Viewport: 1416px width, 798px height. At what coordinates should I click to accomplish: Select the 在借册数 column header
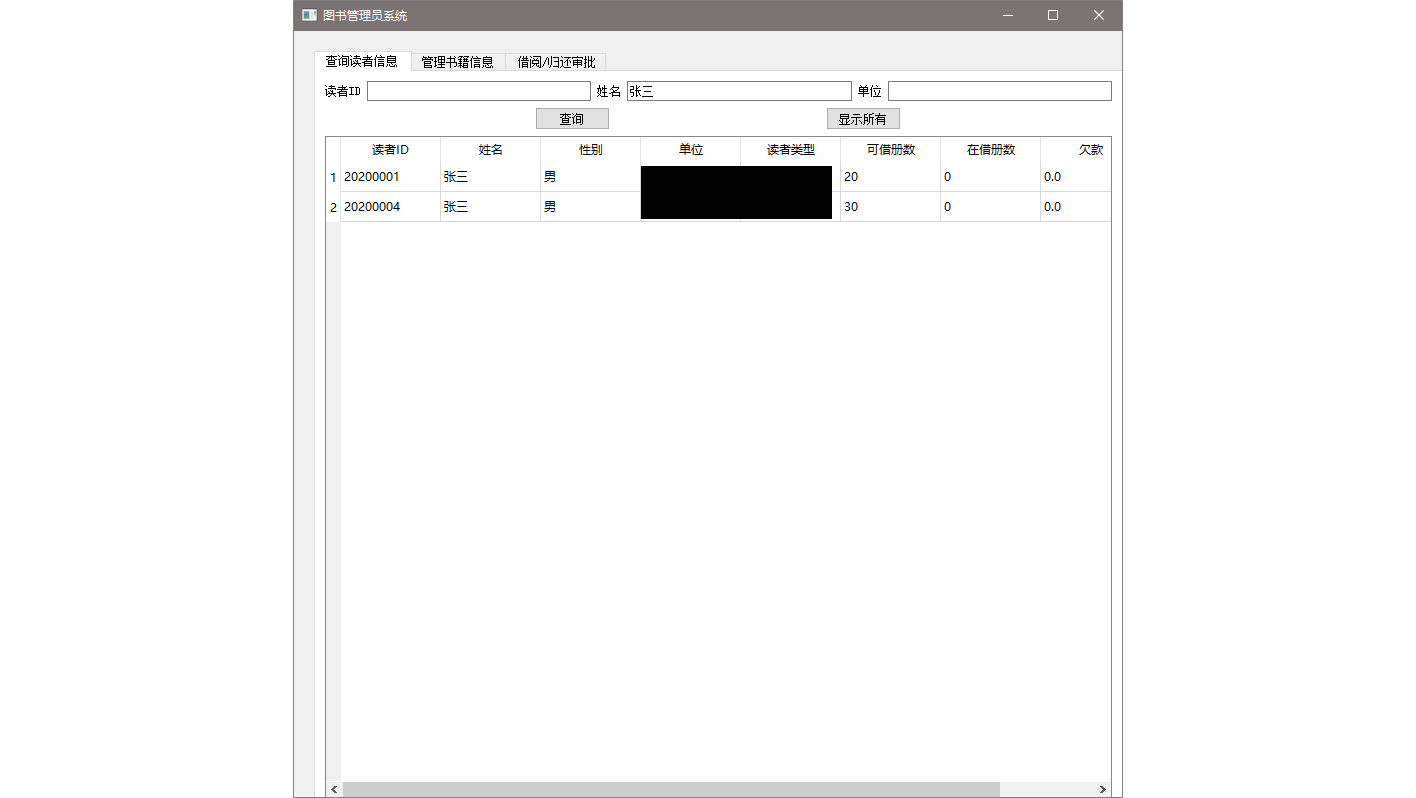coord(991,150)
